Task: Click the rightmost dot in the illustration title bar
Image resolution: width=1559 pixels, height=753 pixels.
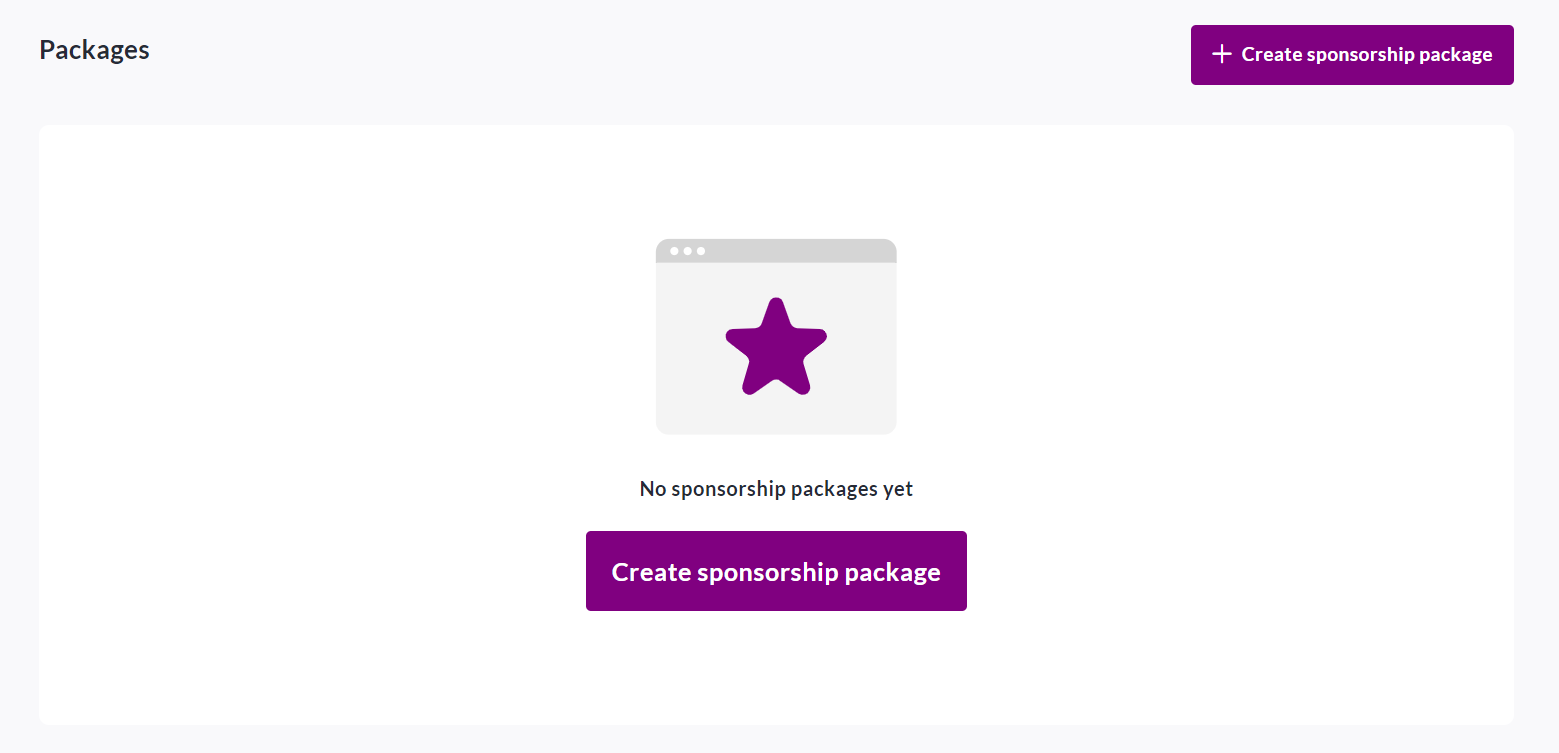Action: pos(701,251)
